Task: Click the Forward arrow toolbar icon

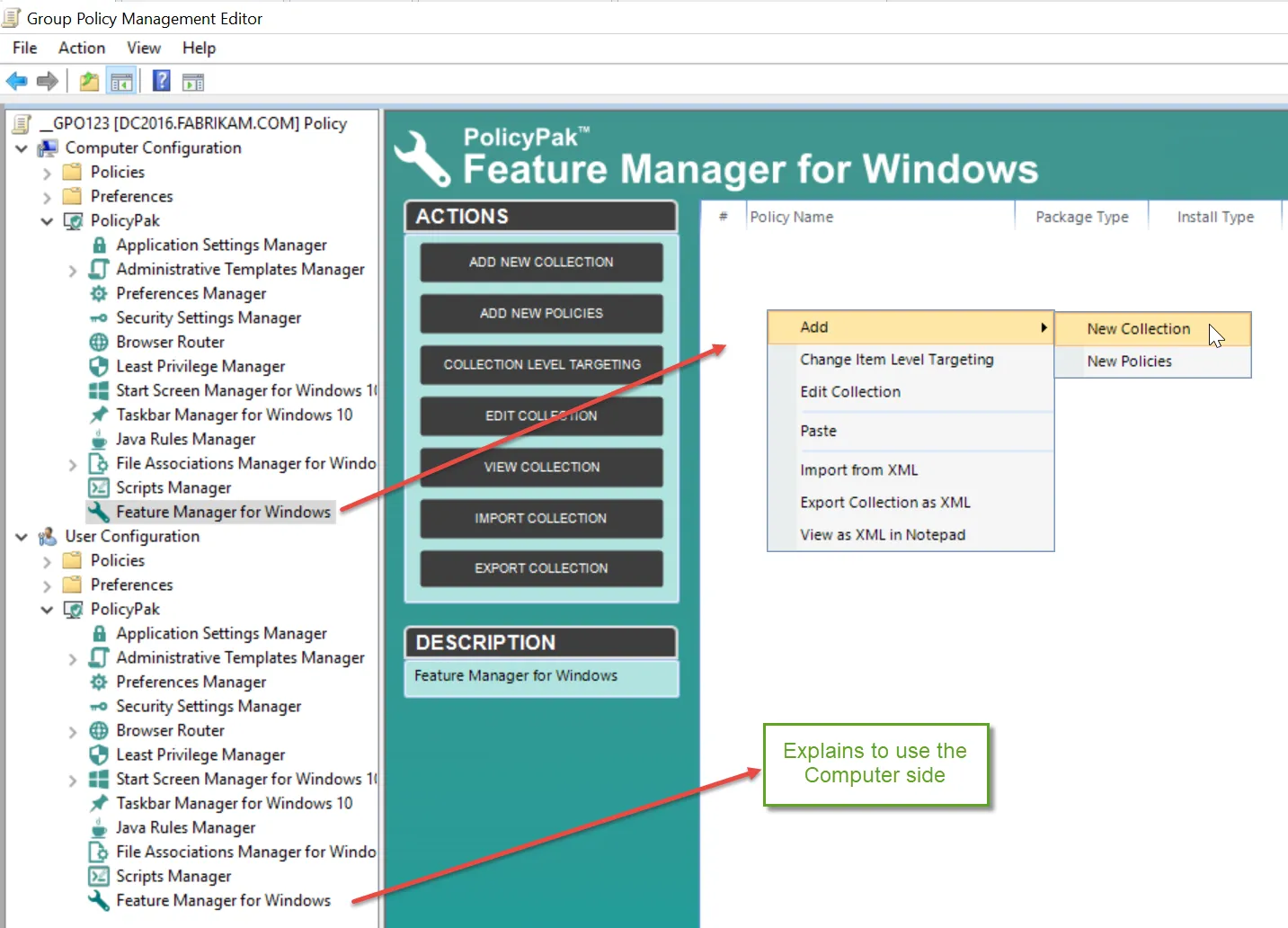Action: click(x=47, y=82)
